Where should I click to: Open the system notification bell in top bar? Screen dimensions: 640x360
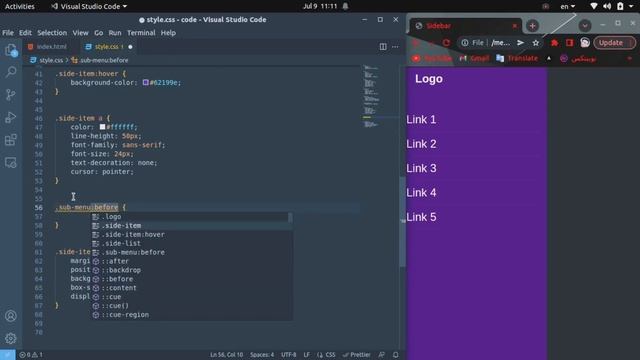(345, 6)
